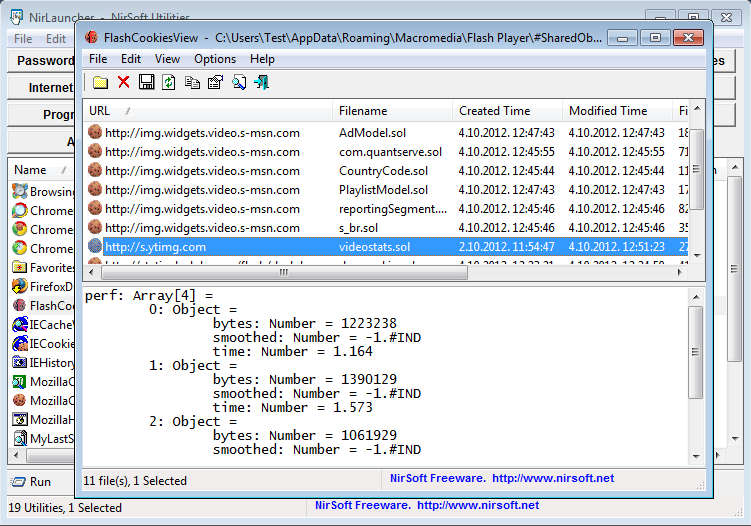
Task: Click the green refresh toolbar icon
Action: 168,82
